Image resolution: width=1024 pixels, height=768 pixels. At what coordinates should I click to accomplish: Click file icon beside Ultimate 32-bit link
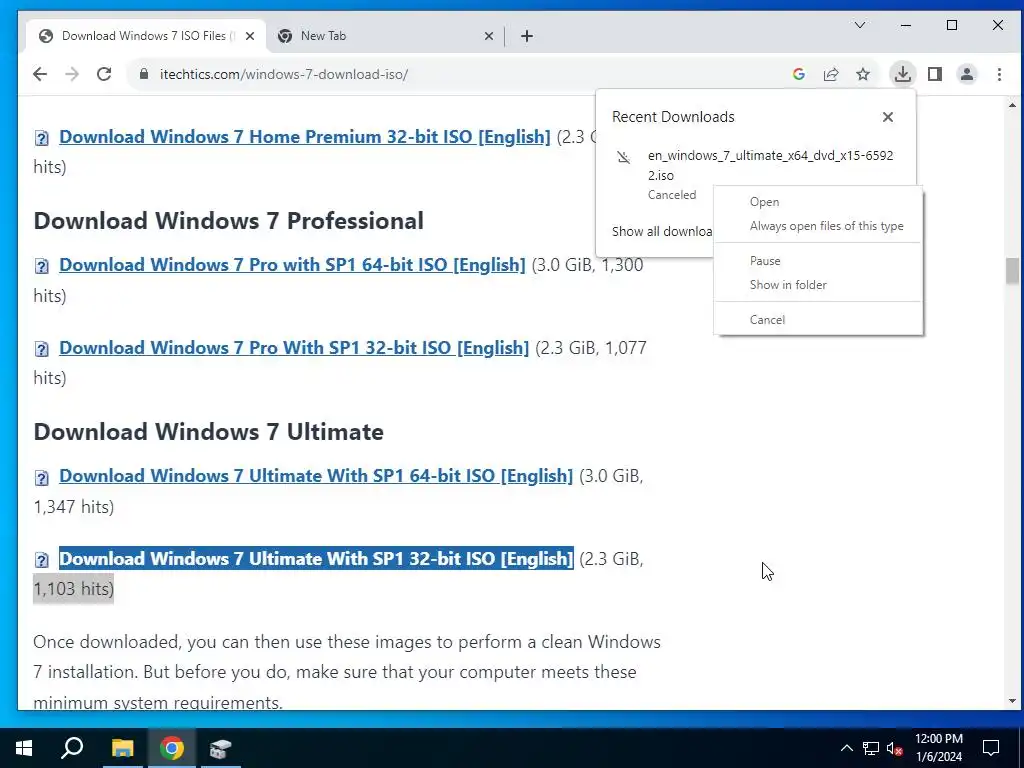[x=42, y=560]
